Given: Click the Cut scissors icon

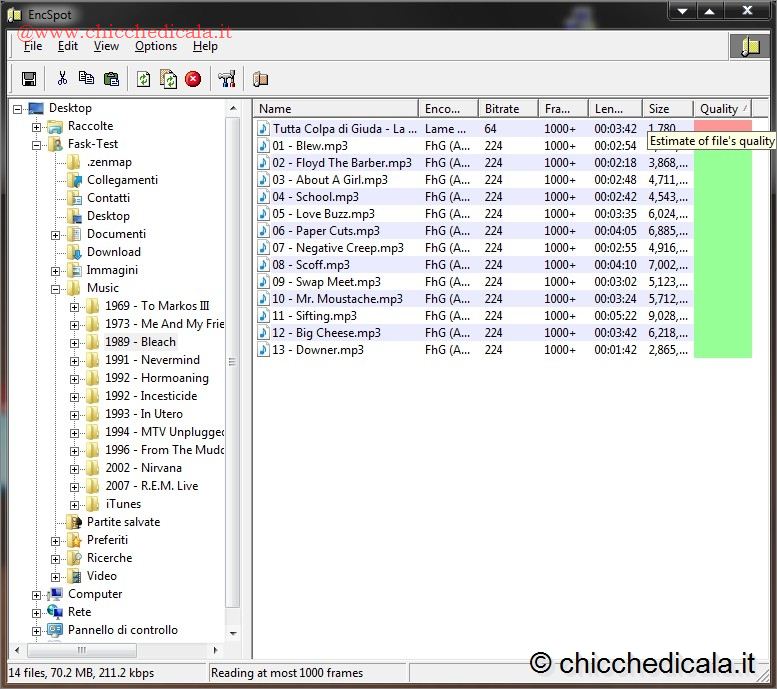Looking at the screenshot, I should (x=62, y=79).
